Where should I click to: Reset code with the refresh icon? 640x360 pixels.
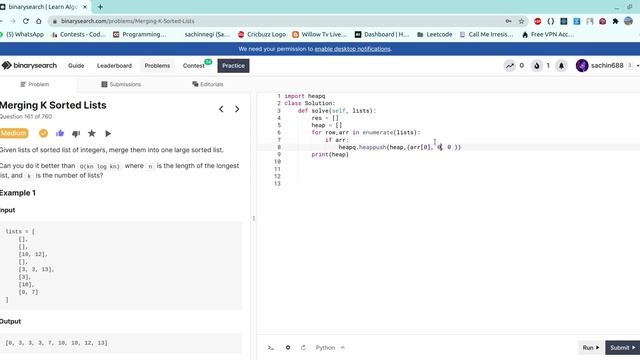point(303,348)
